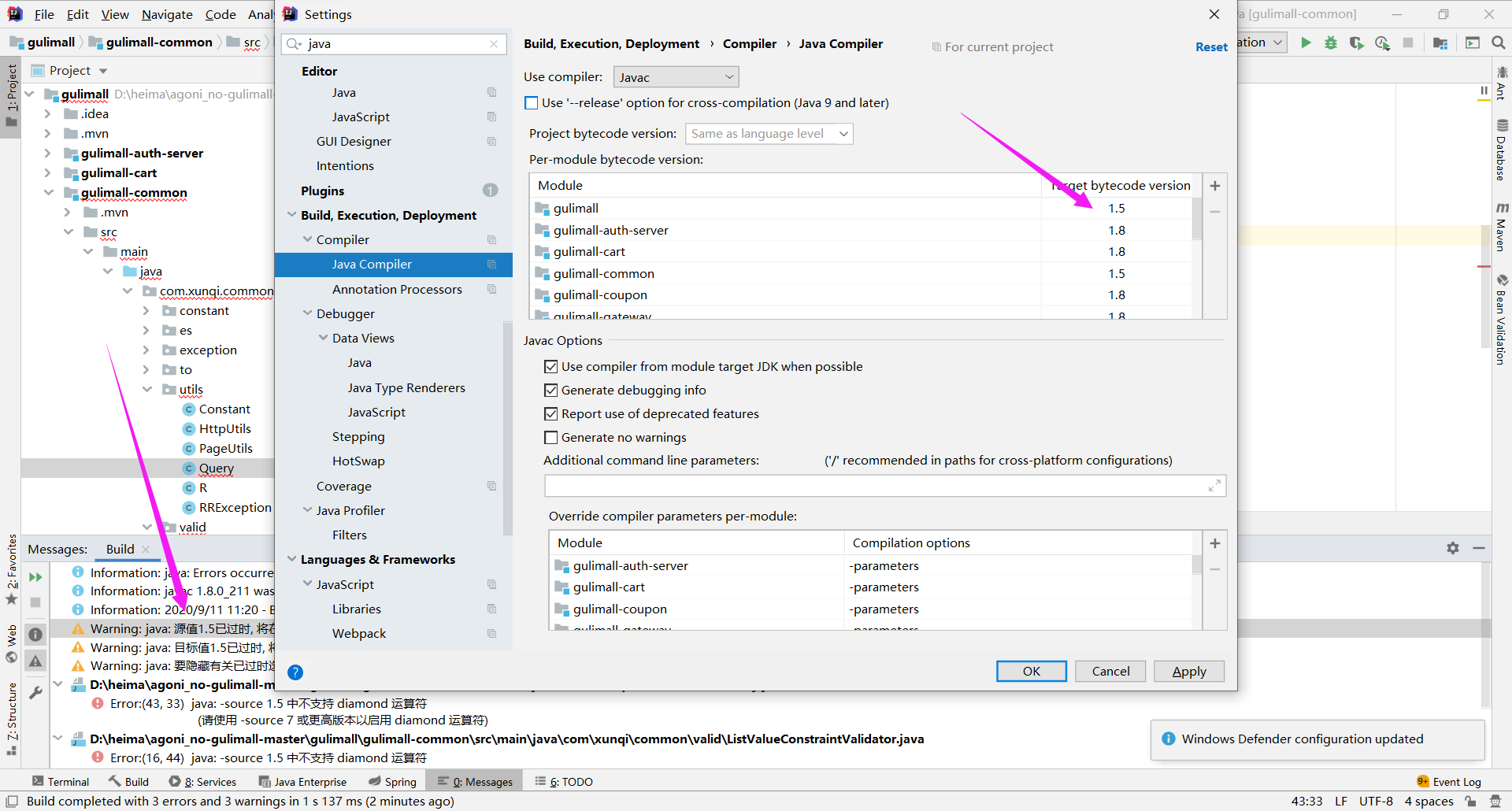
Task: Click the Reset link
Action: (1211, 47)
